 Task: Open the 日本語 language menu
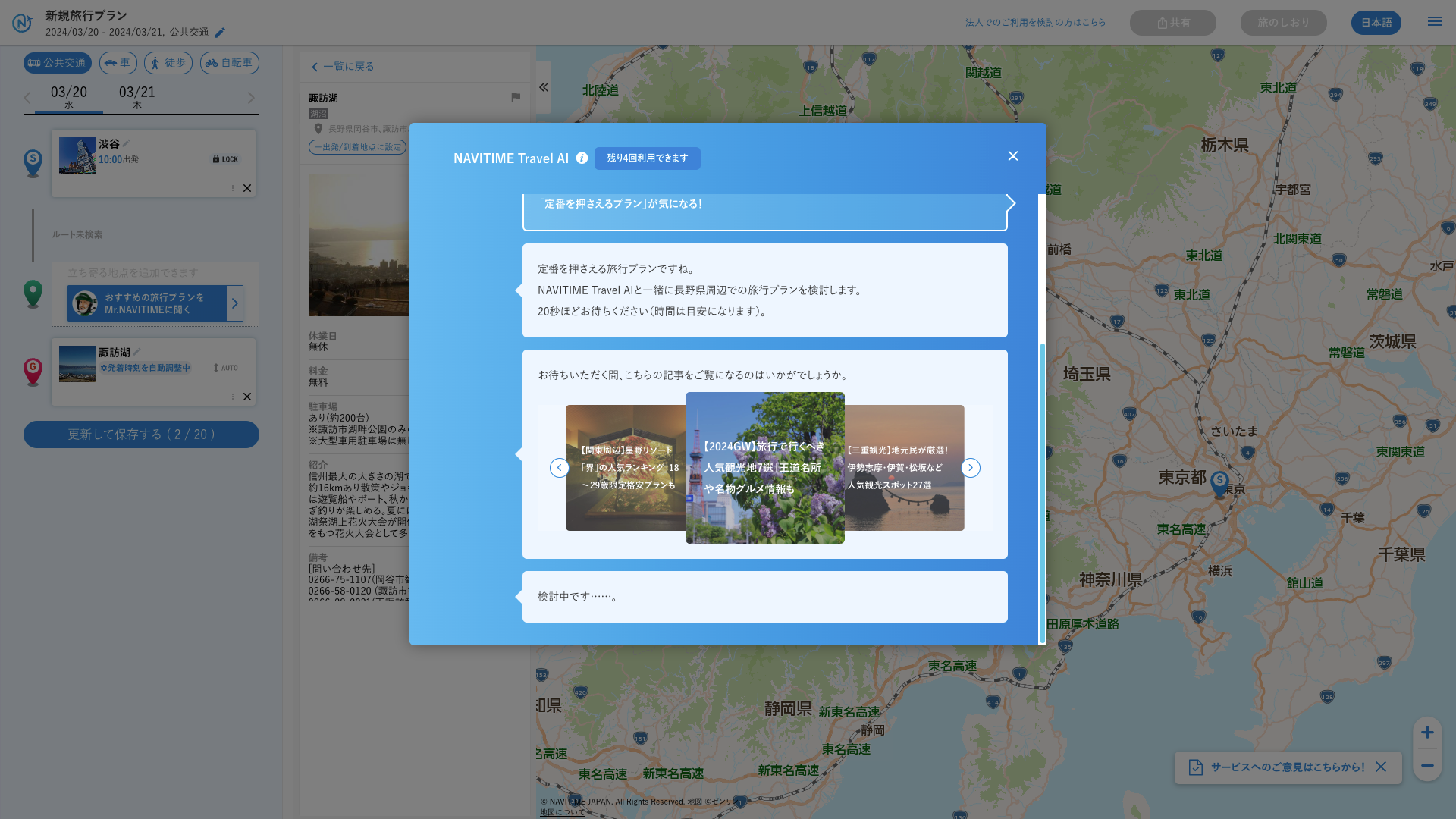coord(1376,23)
